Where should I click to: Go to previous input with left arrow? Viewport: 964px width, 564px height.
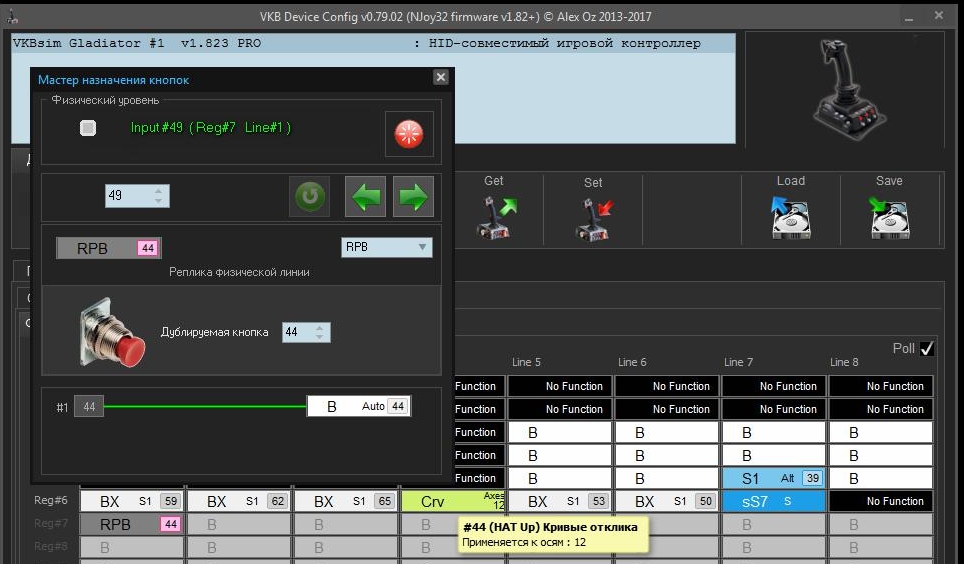point(365,197)
